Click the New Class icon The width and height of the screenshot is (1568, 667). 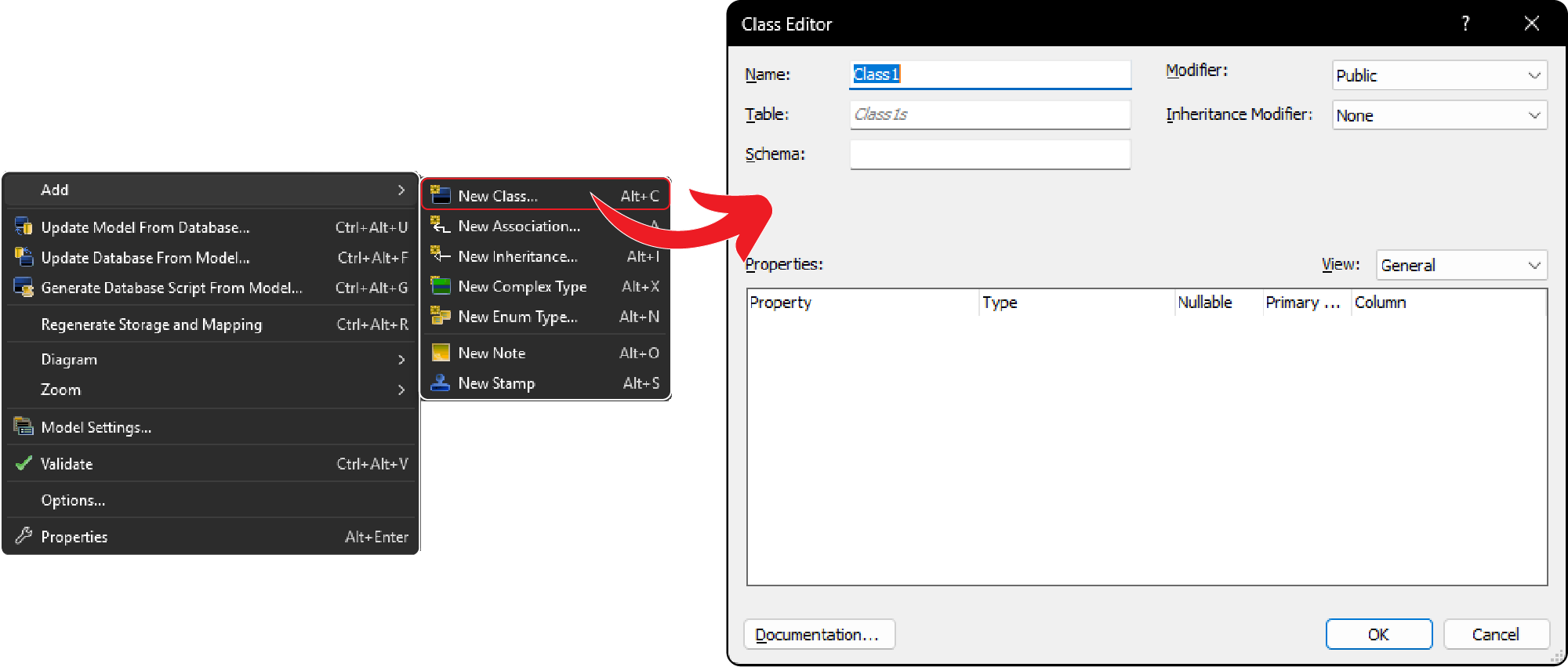441,194
